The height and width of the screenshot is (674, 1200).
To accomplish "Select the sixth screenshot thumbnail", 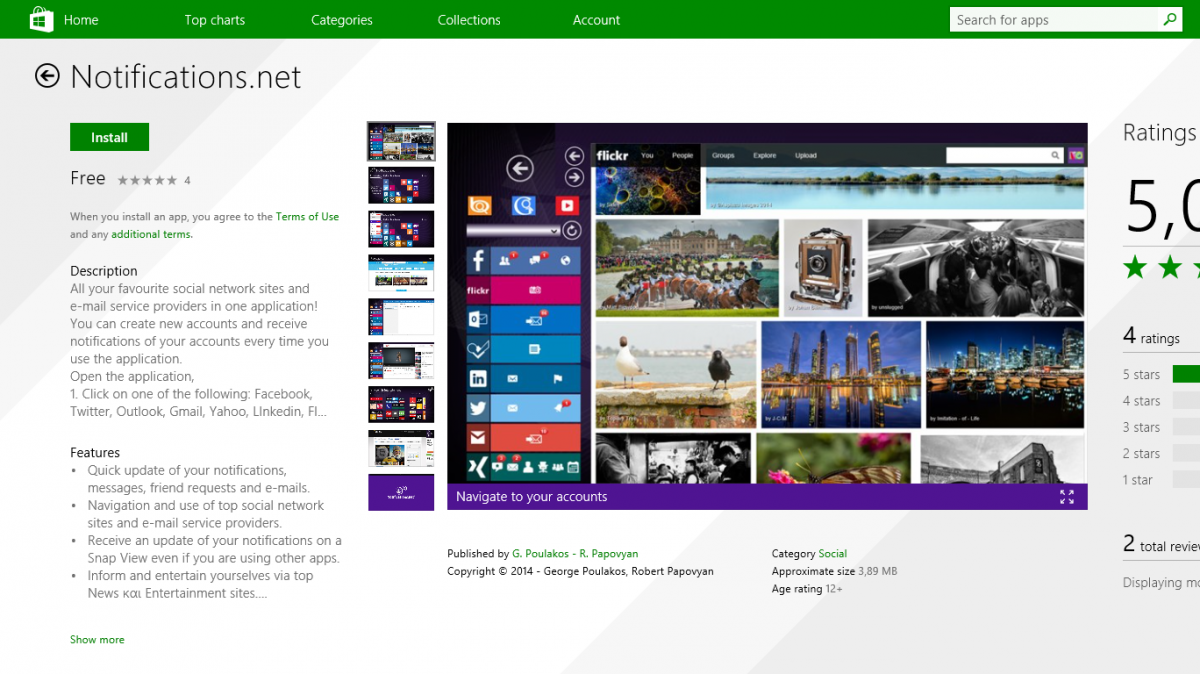I will click(x=401, y=361).
